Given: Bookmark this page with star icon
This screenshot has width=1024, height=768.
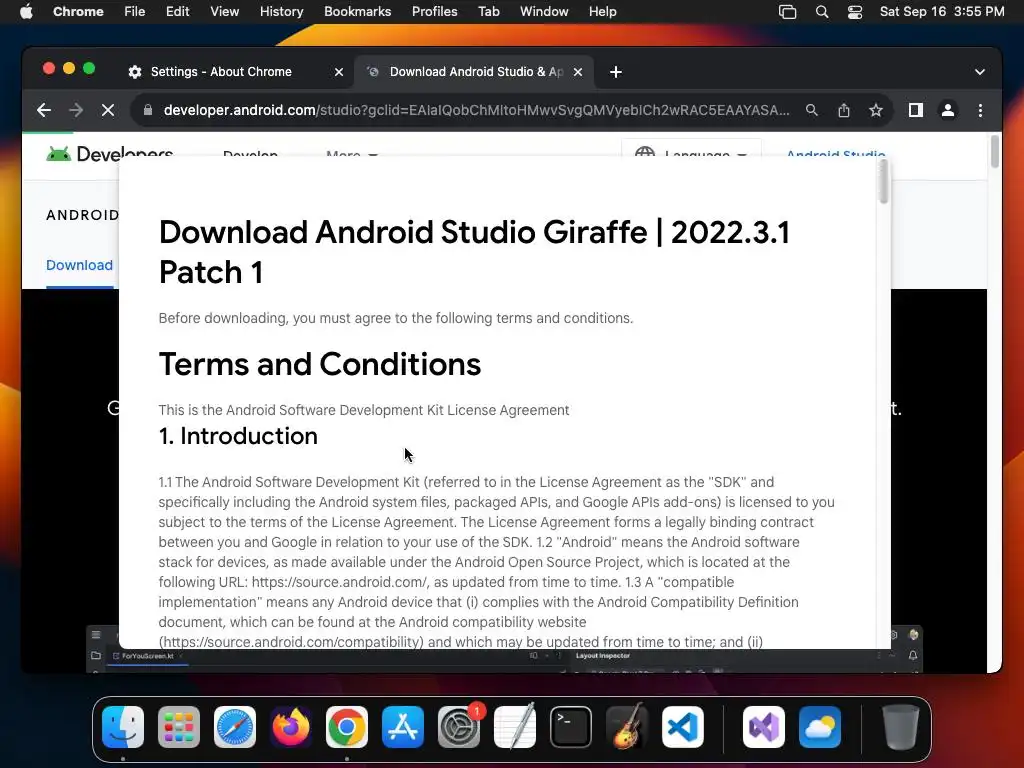Looking at the screenshot, I should 876,110.
